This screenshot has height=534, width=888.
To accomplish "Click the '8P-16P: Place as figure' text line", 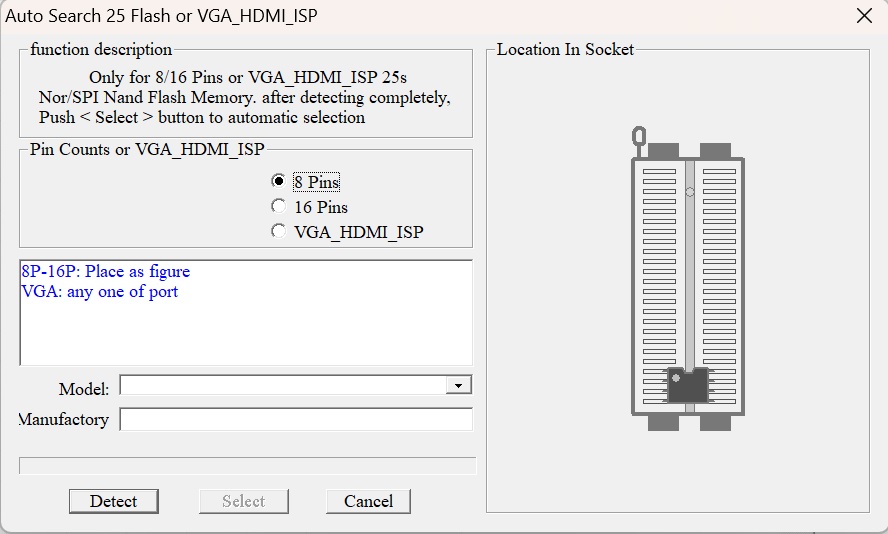I will click(x=106, y=272).
